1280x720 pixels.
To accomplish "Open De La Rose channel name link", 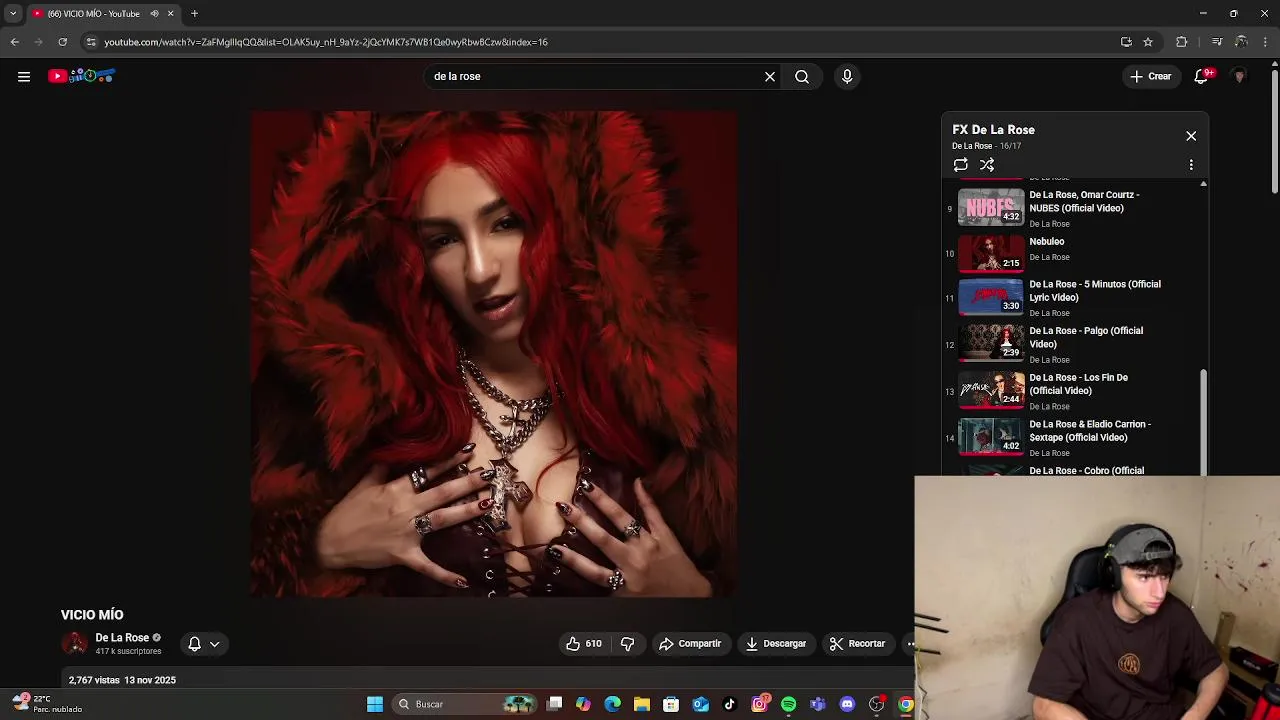I will (x=122, y=638).
